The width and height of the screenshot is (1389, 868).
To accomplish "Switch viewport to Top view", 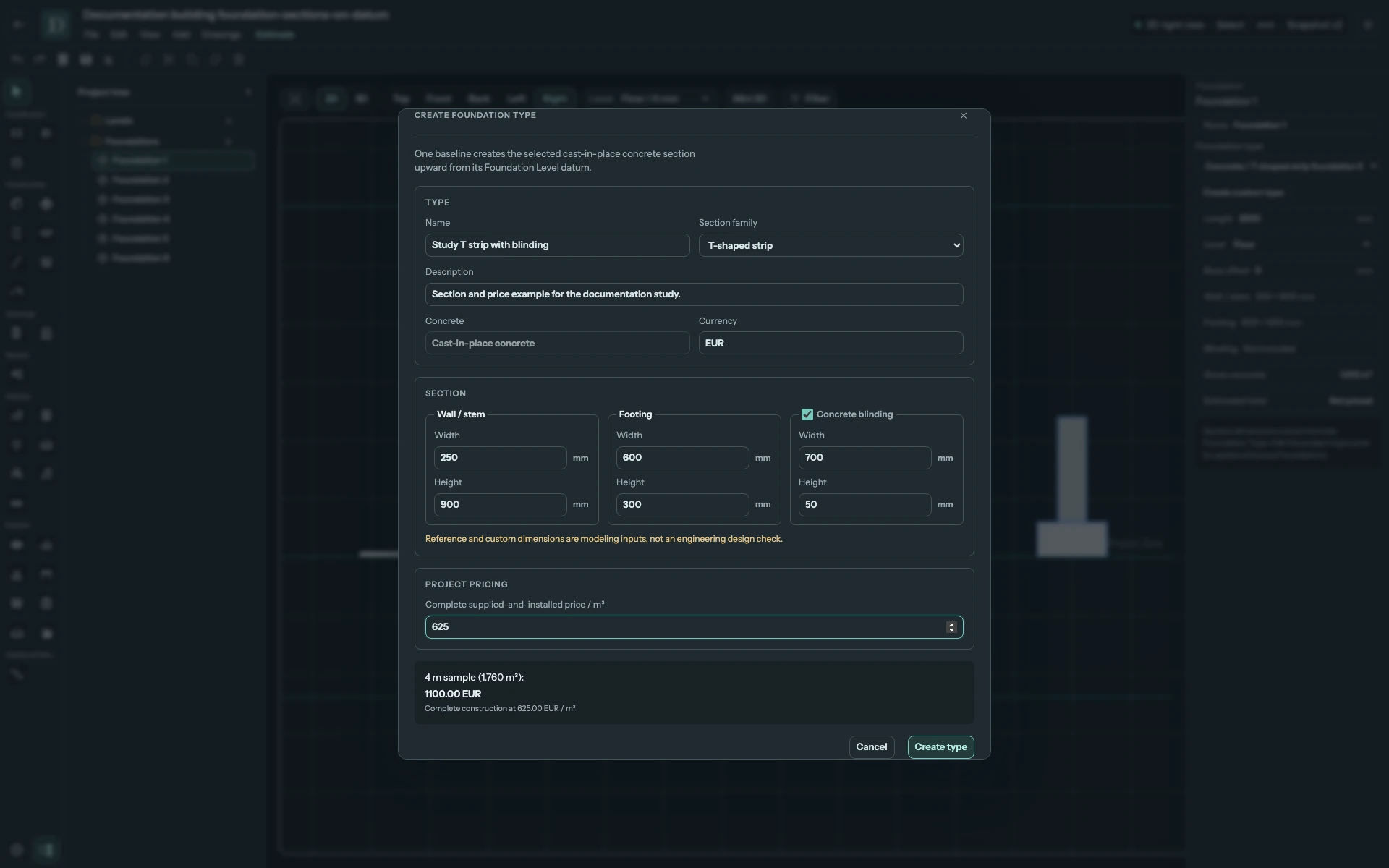I will (402, 98).
